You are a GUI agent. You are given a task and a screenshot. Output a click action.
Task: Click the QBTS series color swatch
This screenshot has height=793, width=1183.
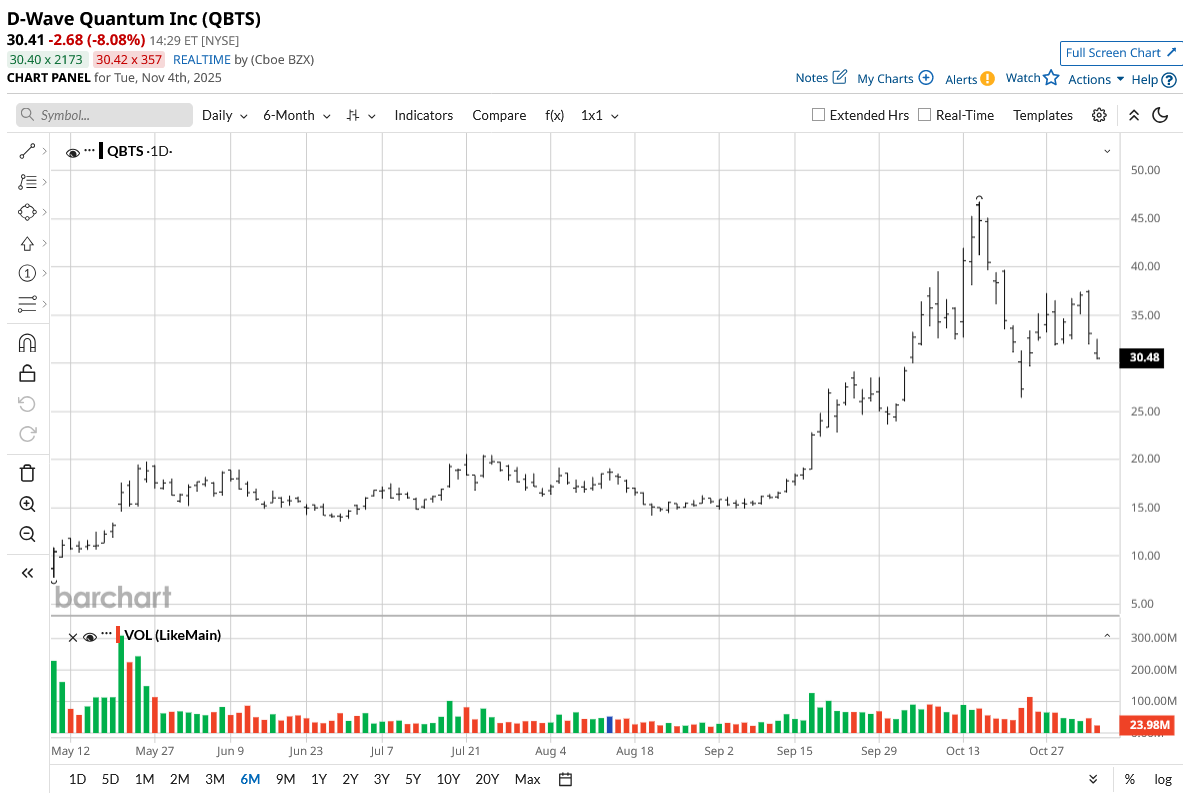pyautogui.click(x=101, y=151)
